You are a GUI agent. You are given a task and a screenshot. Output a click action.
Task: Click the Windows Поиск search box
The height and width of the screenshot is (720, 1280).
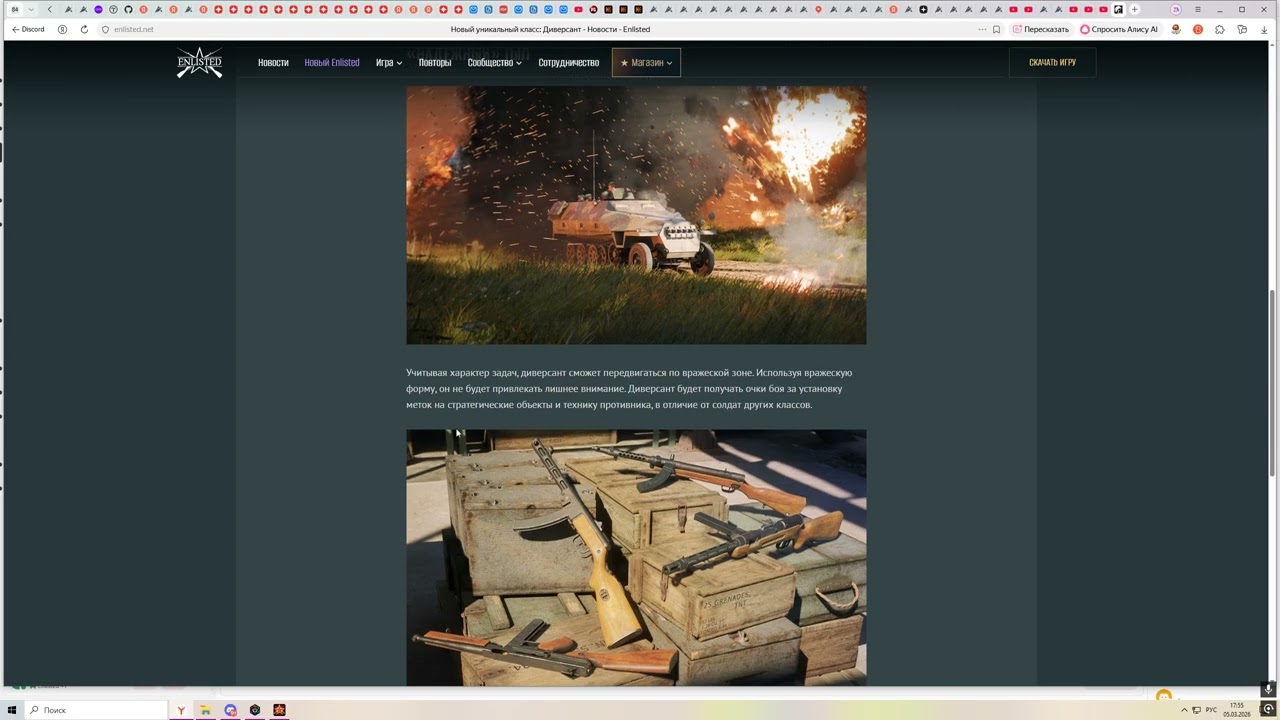click(96, 710)
